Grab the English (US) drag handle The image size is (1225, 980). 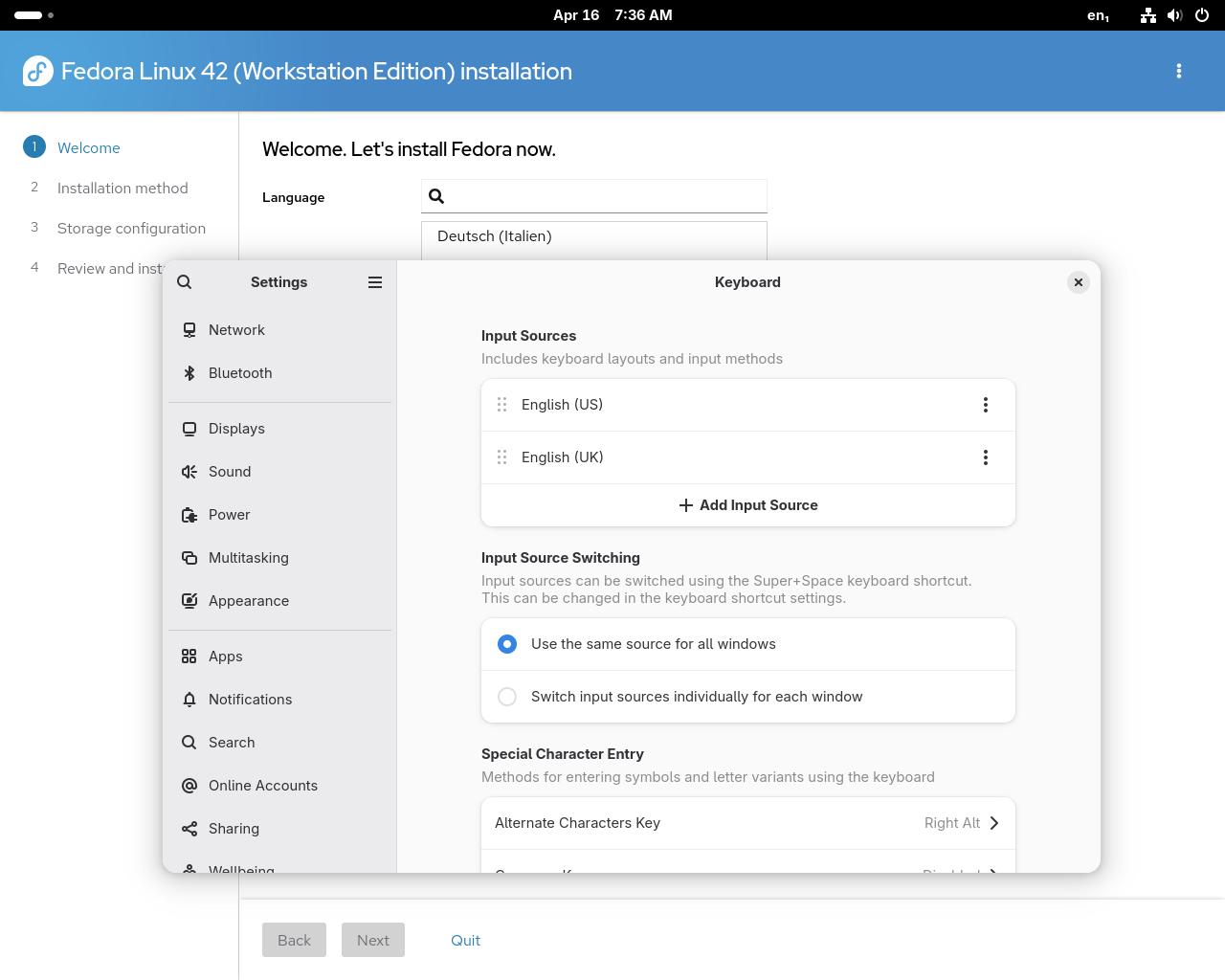[501, 405]
